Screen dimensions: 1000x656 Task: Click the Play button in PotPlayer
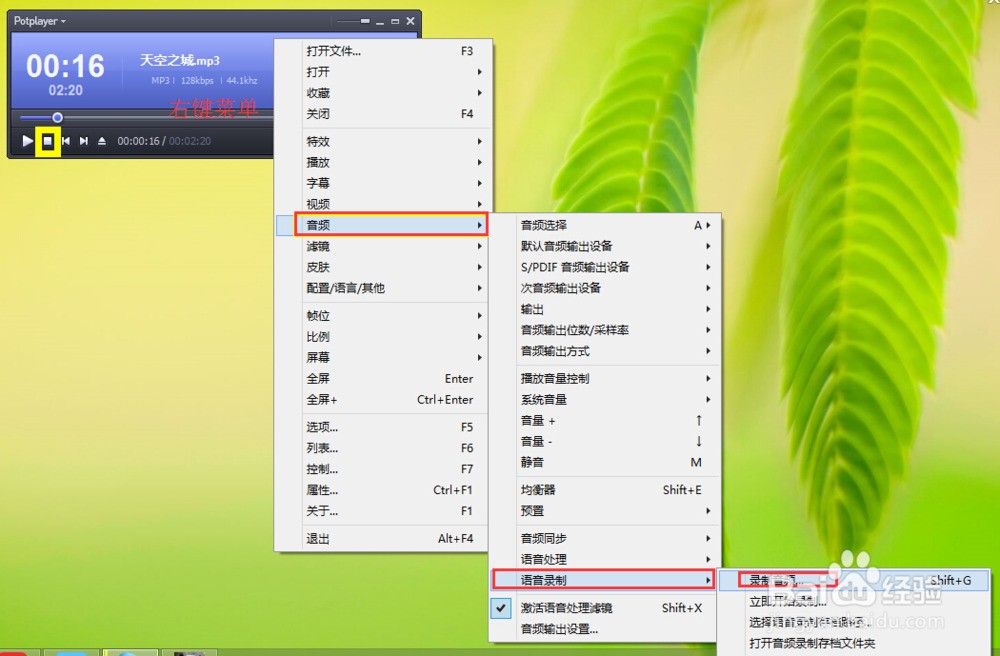[x=27, y=141]
